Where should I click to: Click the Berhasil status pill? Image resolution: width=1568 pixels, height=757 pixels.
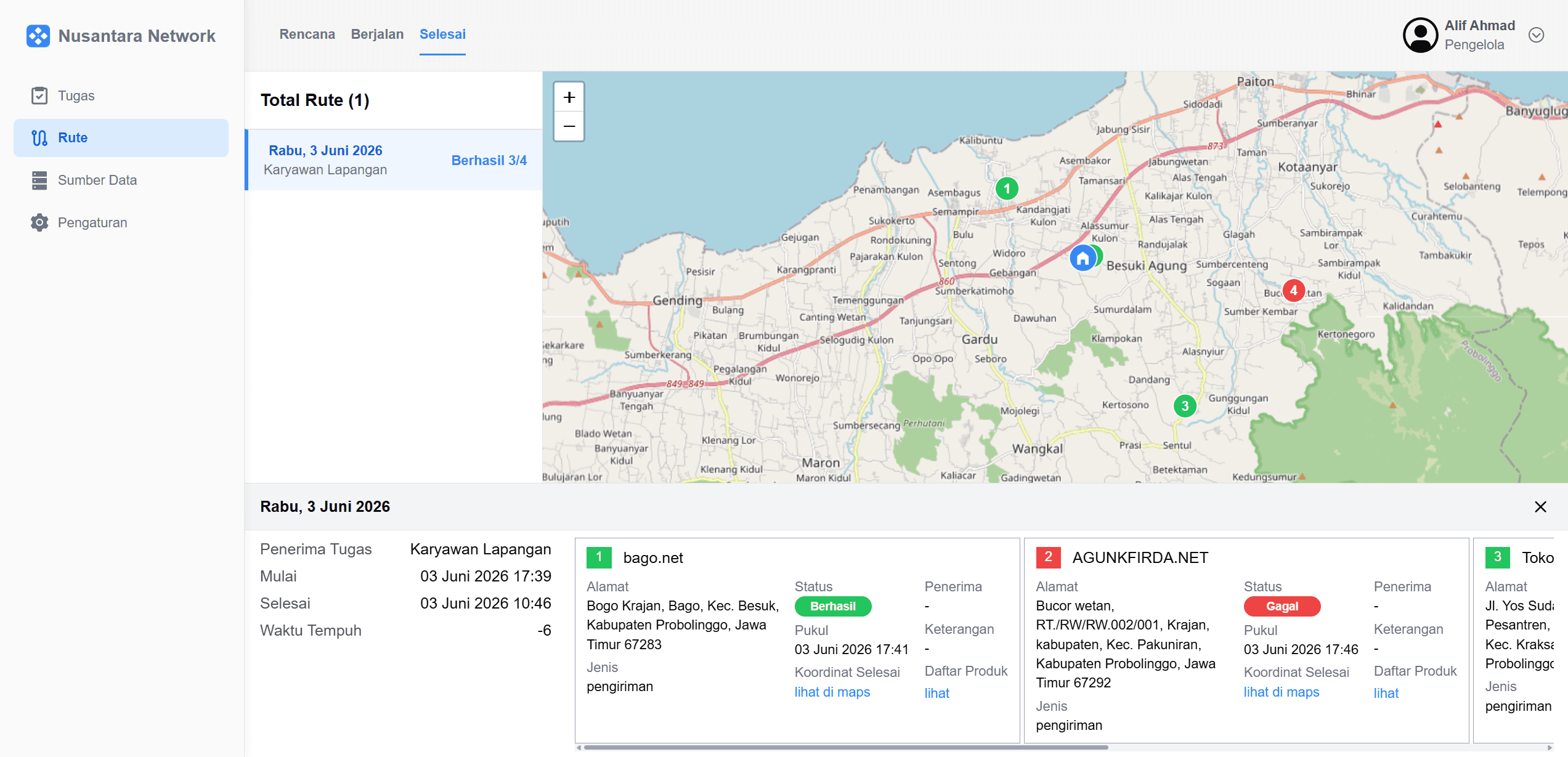833,606
